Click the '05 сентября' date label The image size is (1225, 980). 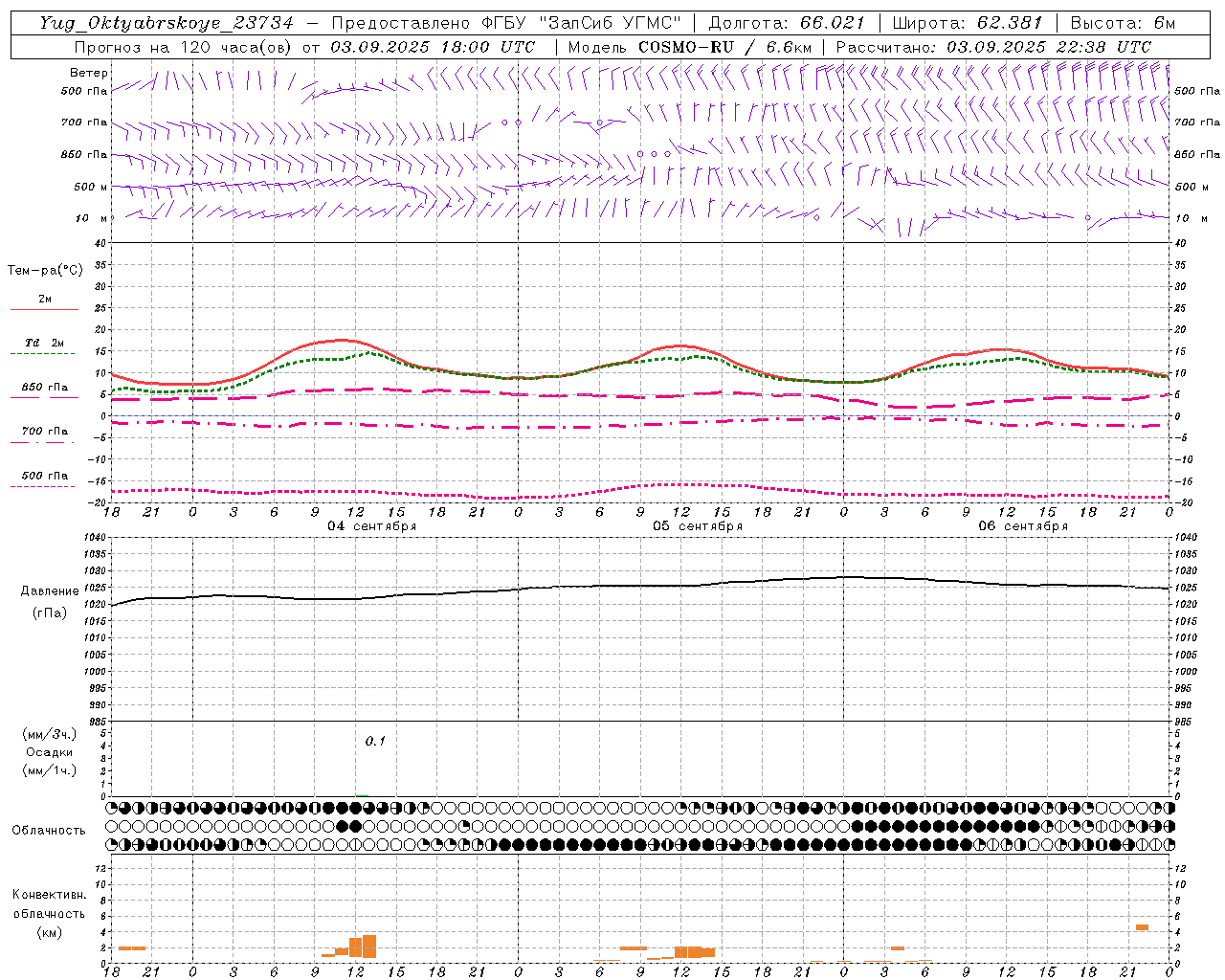coord(698,525)
